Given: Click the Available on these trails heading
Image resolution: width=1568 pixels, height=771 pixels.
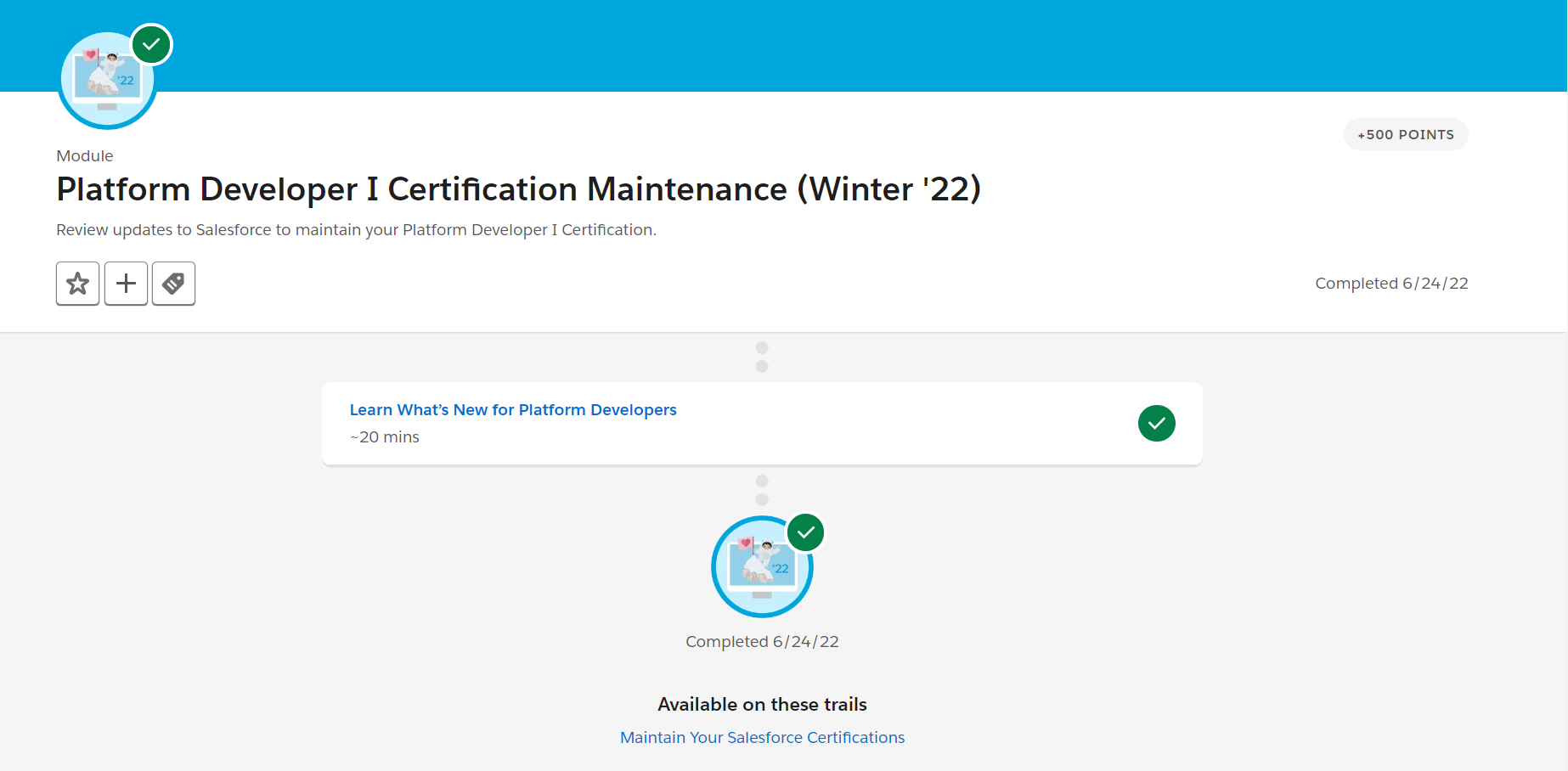Looking at the screenshot, I should click(x=762, y=705).
